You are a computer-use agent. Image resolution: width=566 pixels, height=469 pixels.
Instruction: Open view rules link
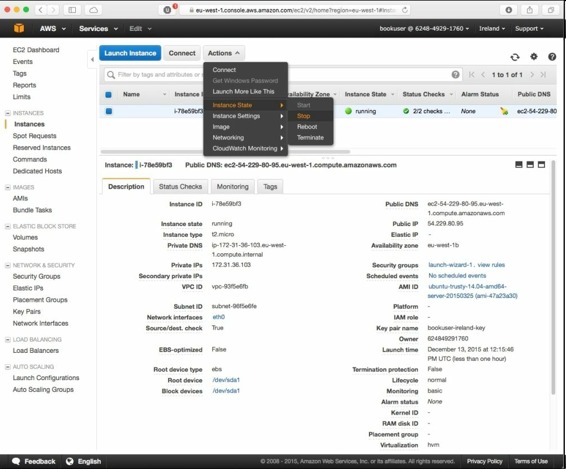(x=491, y=265)
